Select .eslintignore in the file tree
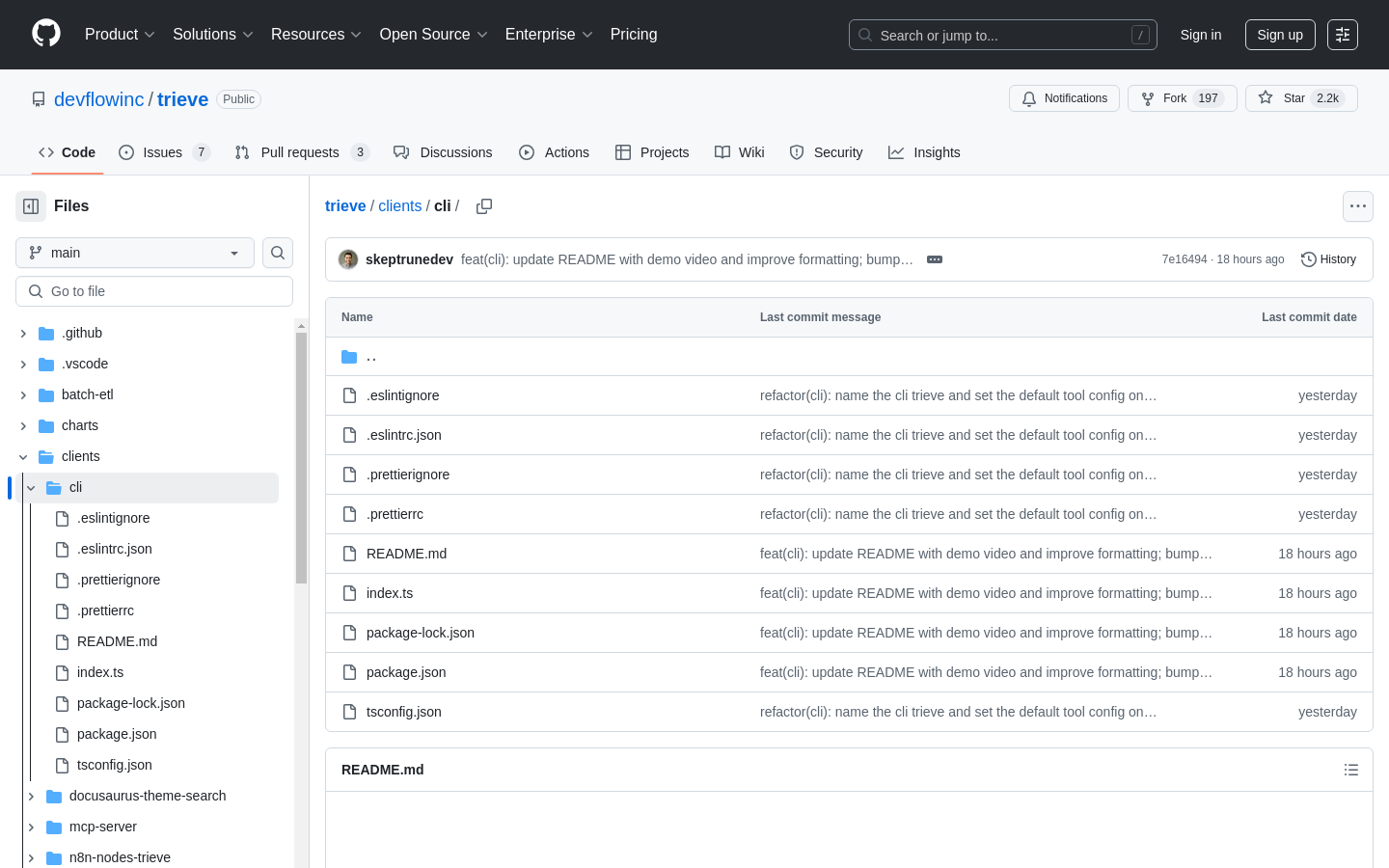The width and height of the screenshot is (1389, 868). [113, 519]
